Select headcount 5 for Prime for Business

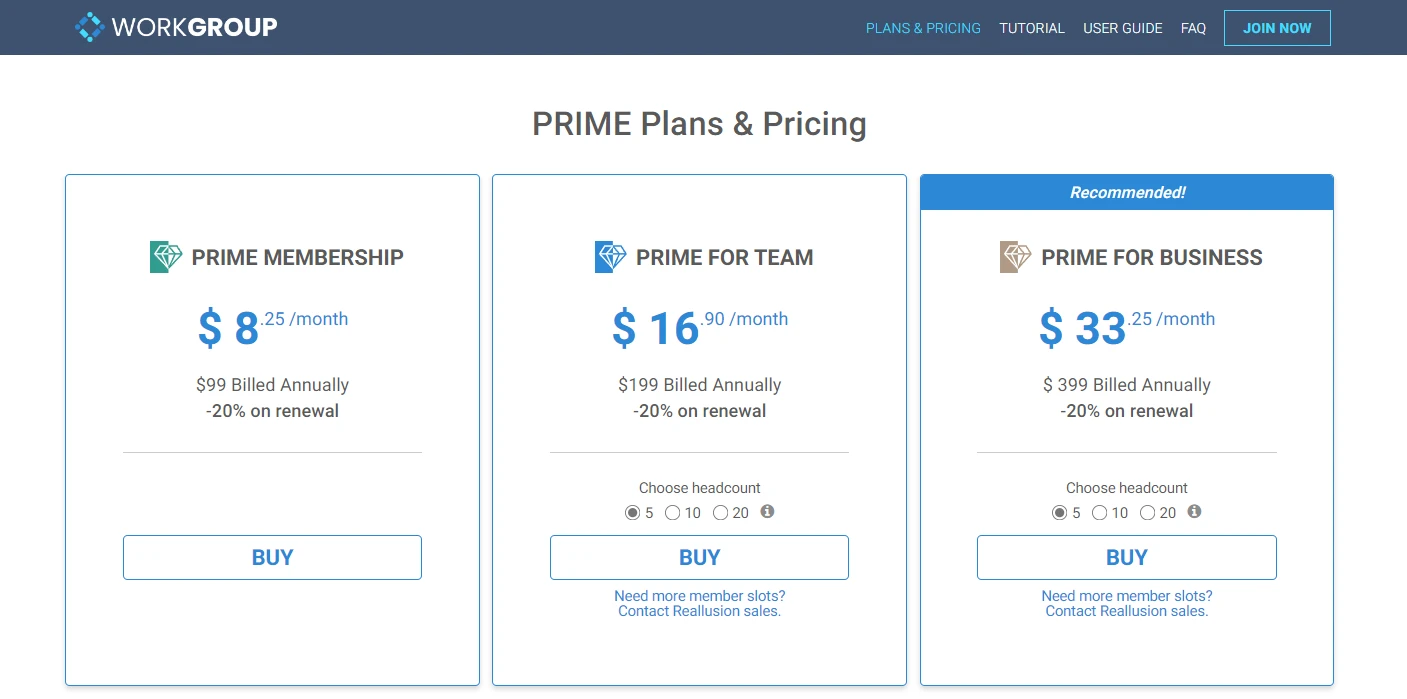point(1059,513)
